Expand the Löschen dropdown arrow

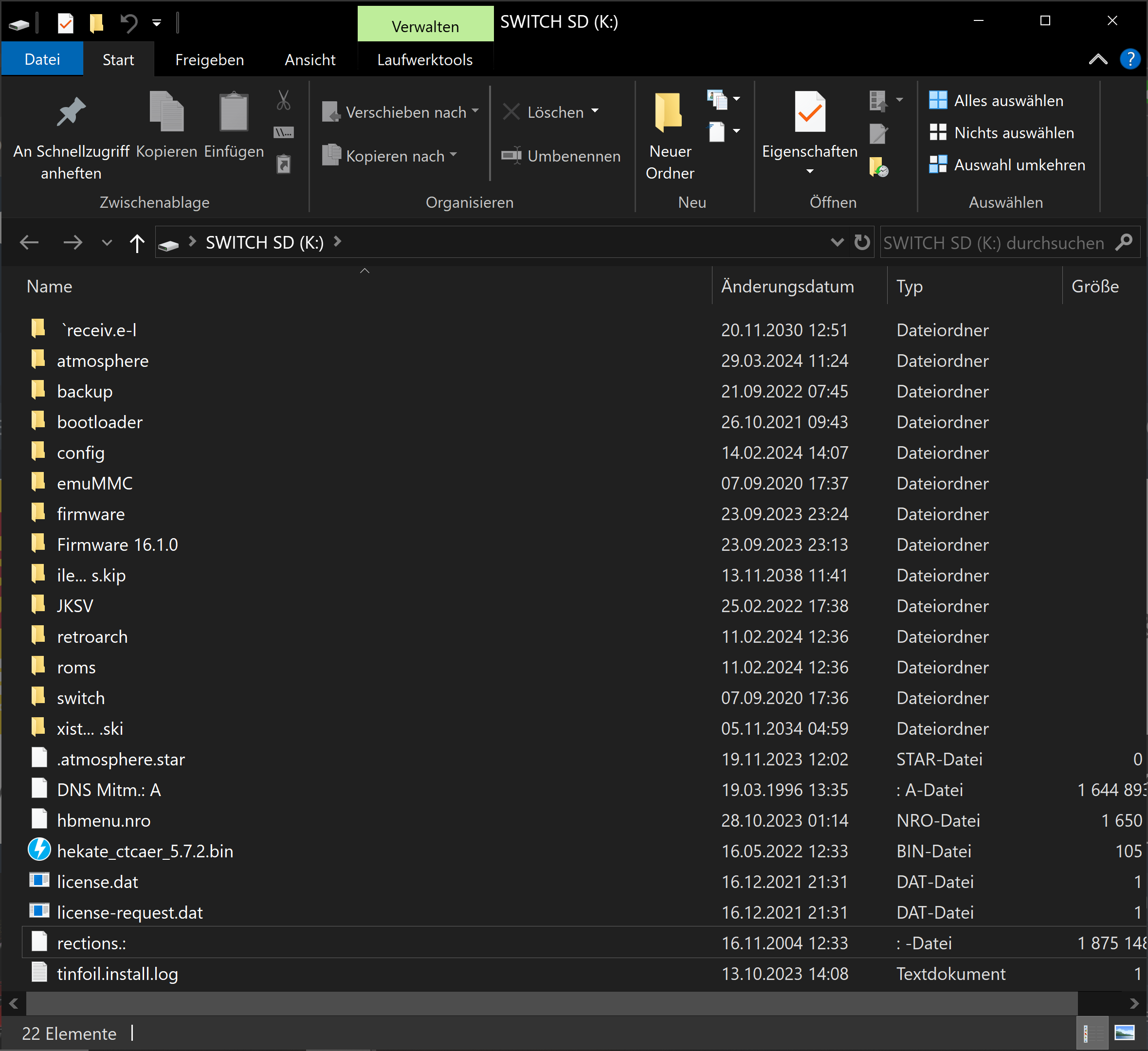[595, 110]
